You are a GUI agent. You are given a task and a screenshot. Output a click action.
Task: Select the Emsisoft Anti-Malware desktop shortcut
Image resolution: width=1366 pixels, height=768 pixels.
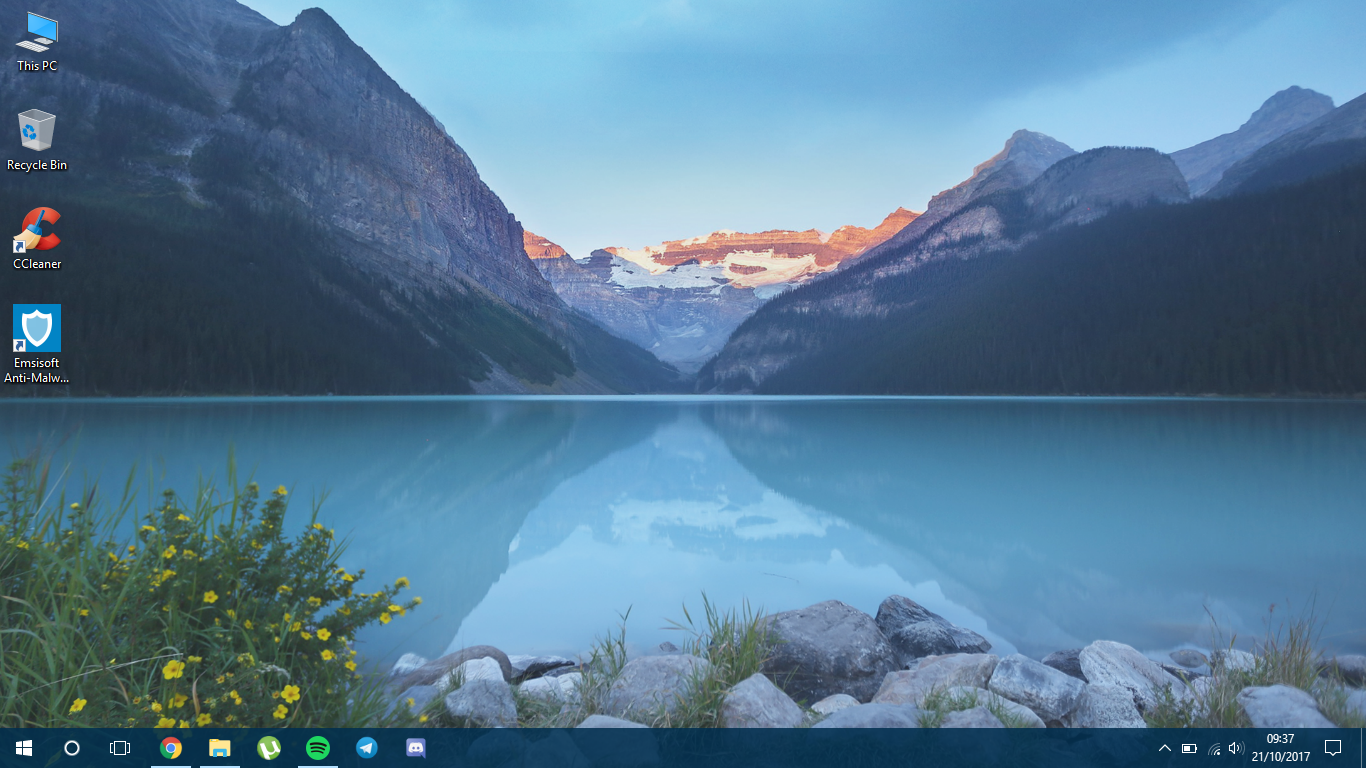coord(37,344)
